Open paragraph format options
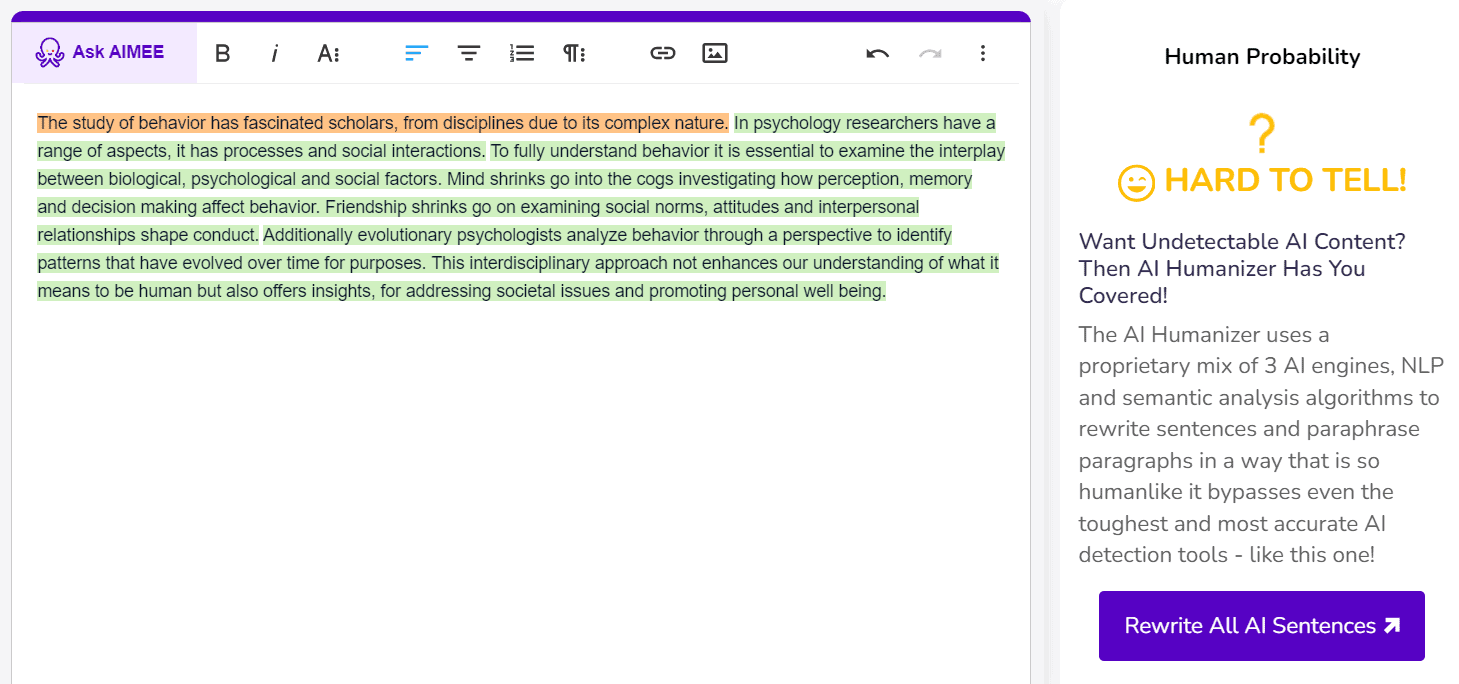 (574, 54)
